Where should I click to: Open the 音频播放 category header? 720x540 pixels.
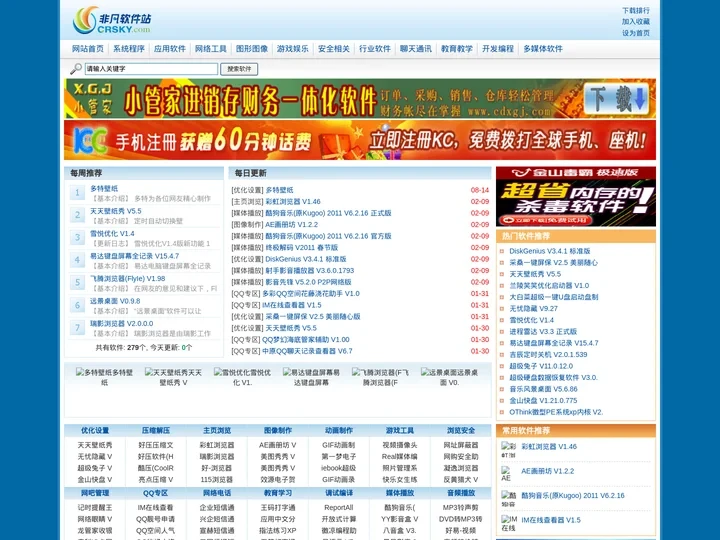click(x=461, y=493)
